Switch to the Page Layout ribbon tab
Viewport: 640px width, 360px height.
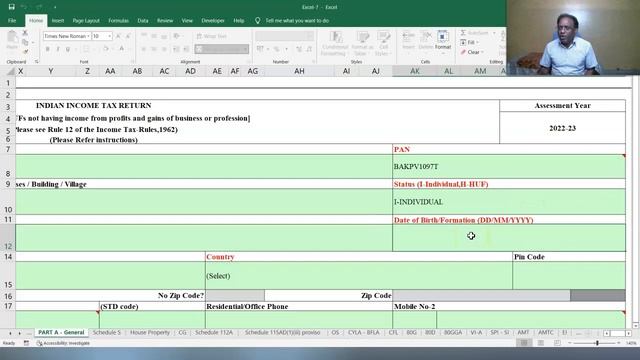86,20
